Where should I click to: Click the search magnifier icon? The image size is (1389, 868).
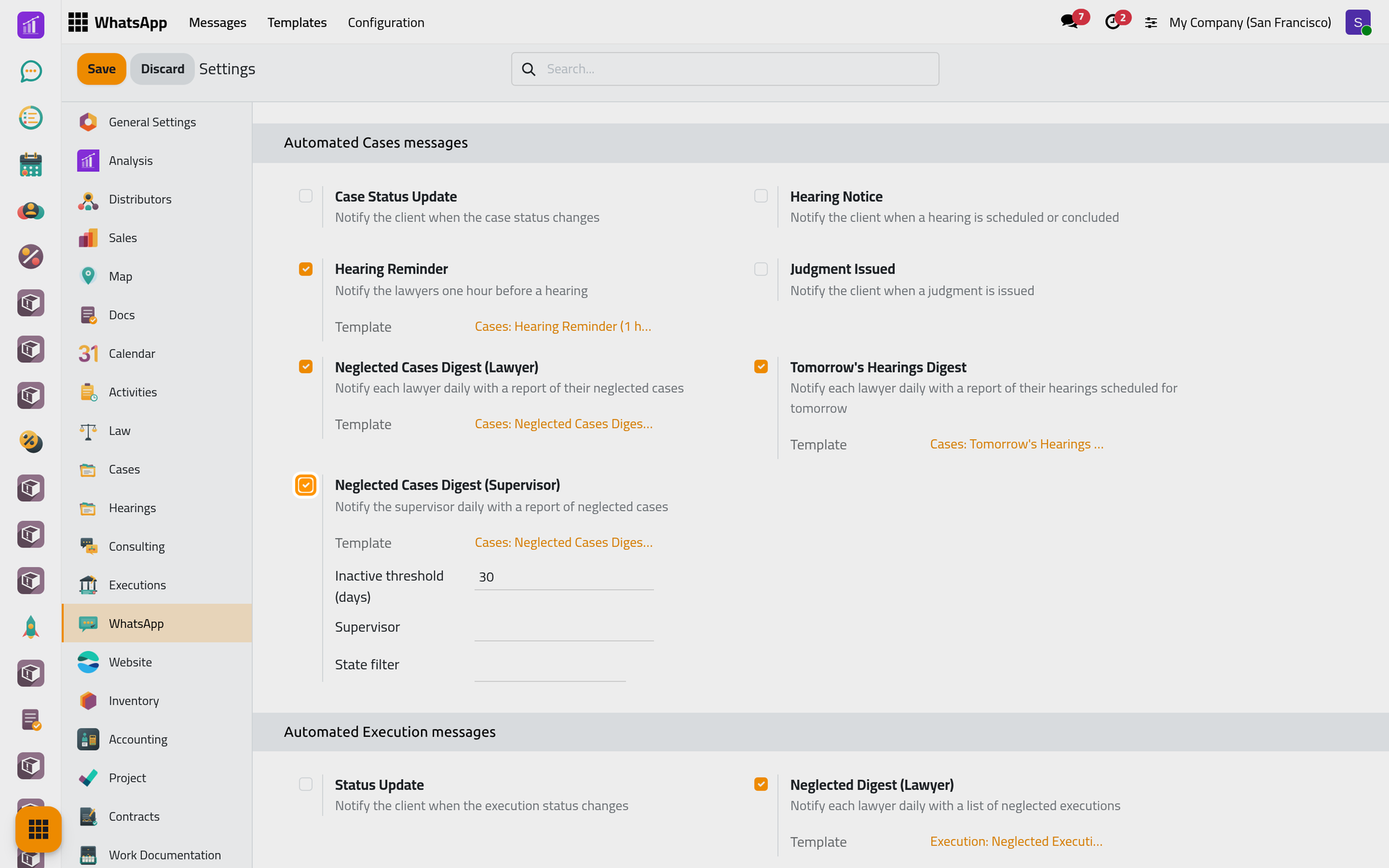coord(529,69)
